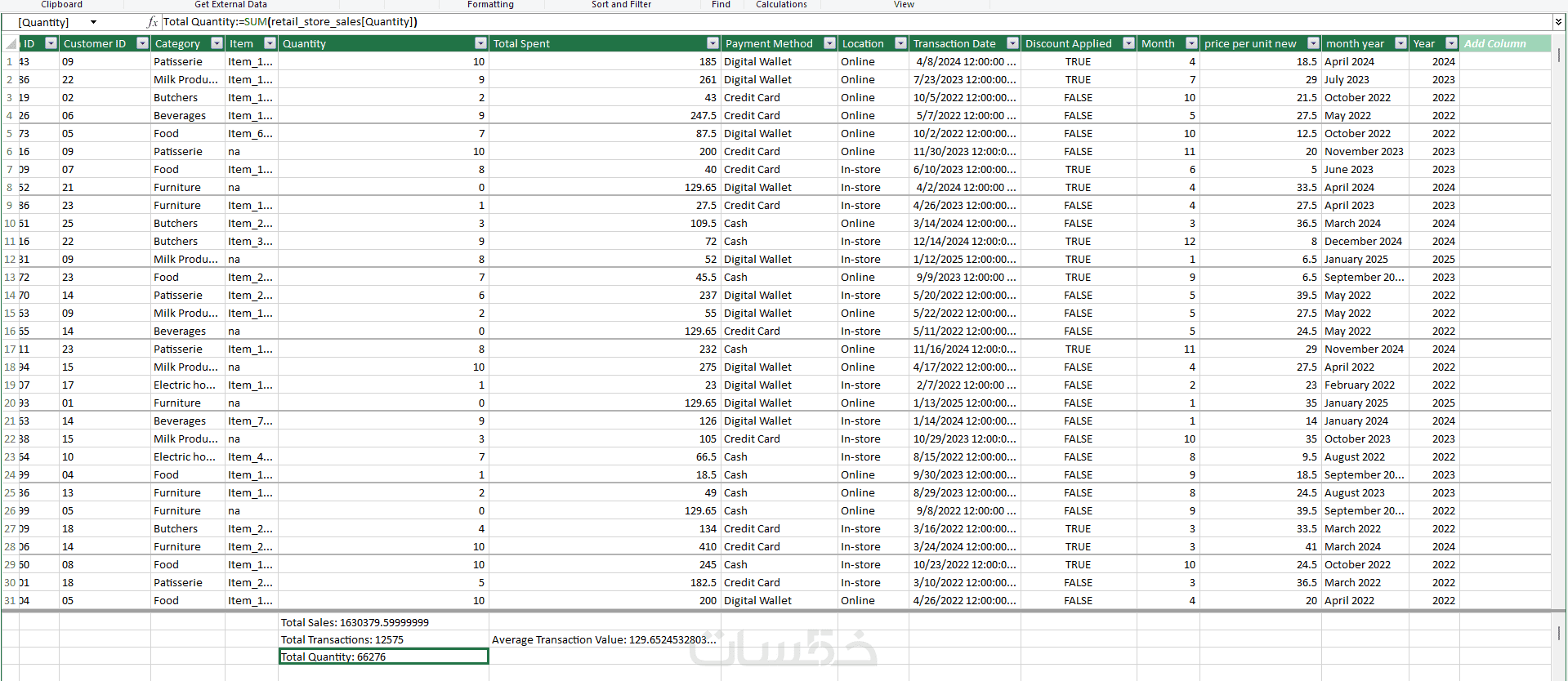This screenshot has width=1568, height=681.
Task: Click the transaction date 2/7/2022 cell
Action: [964, 385]
